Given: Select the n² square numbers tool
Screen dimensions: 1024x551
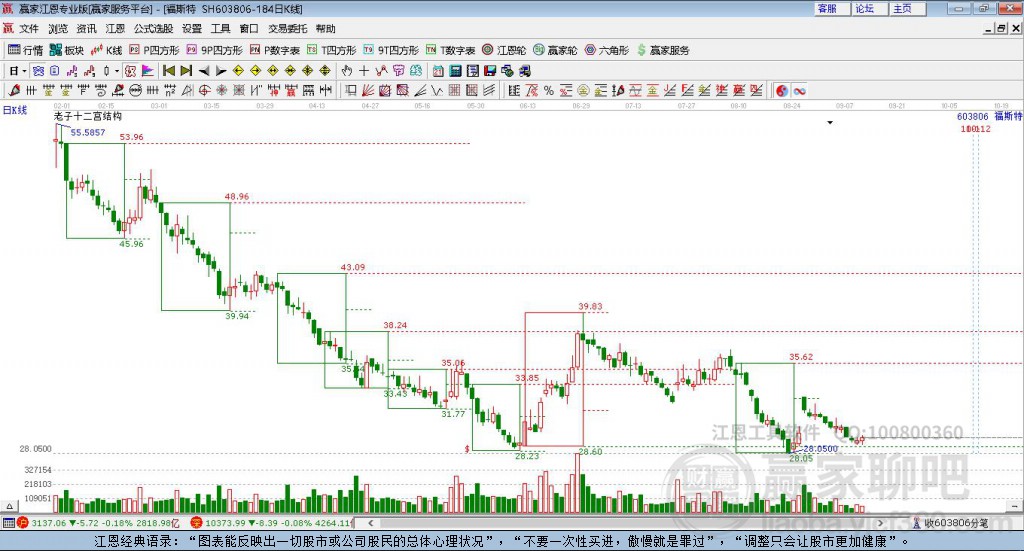Looking at the screenshot, I should 170,91.
